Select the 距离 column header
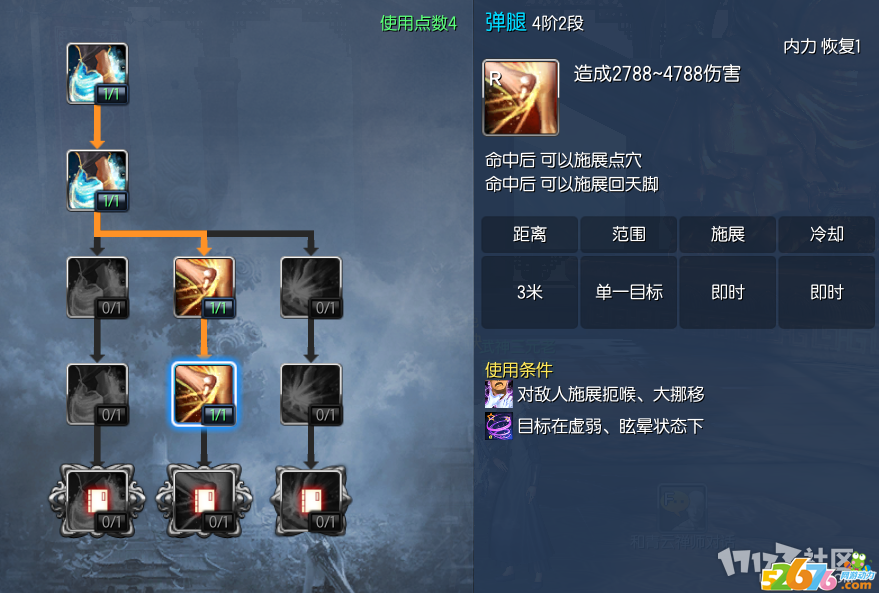 [529, 234]
